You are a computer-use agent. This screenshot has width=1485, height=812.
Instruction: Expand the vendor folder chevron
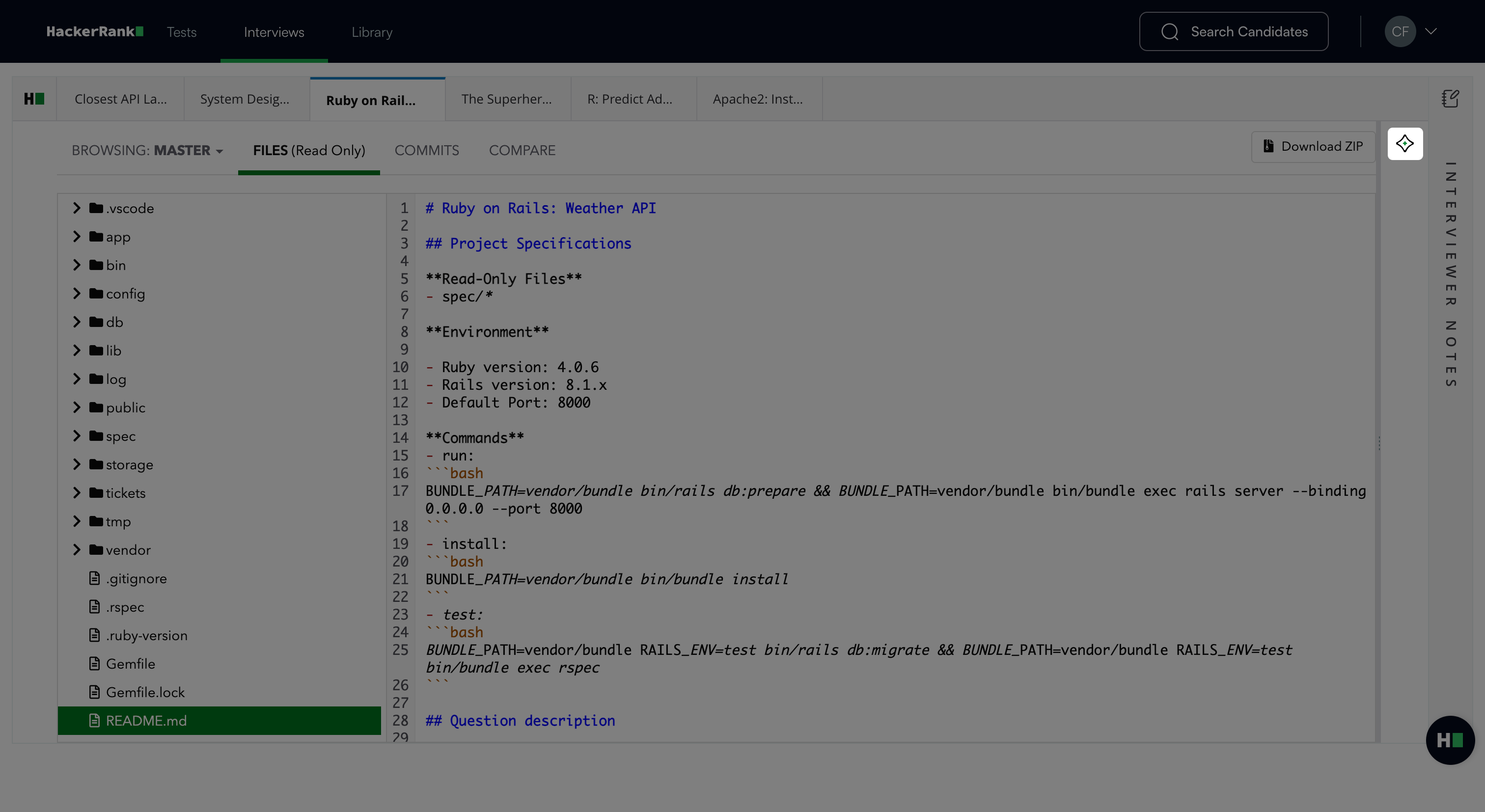[77, 550]
